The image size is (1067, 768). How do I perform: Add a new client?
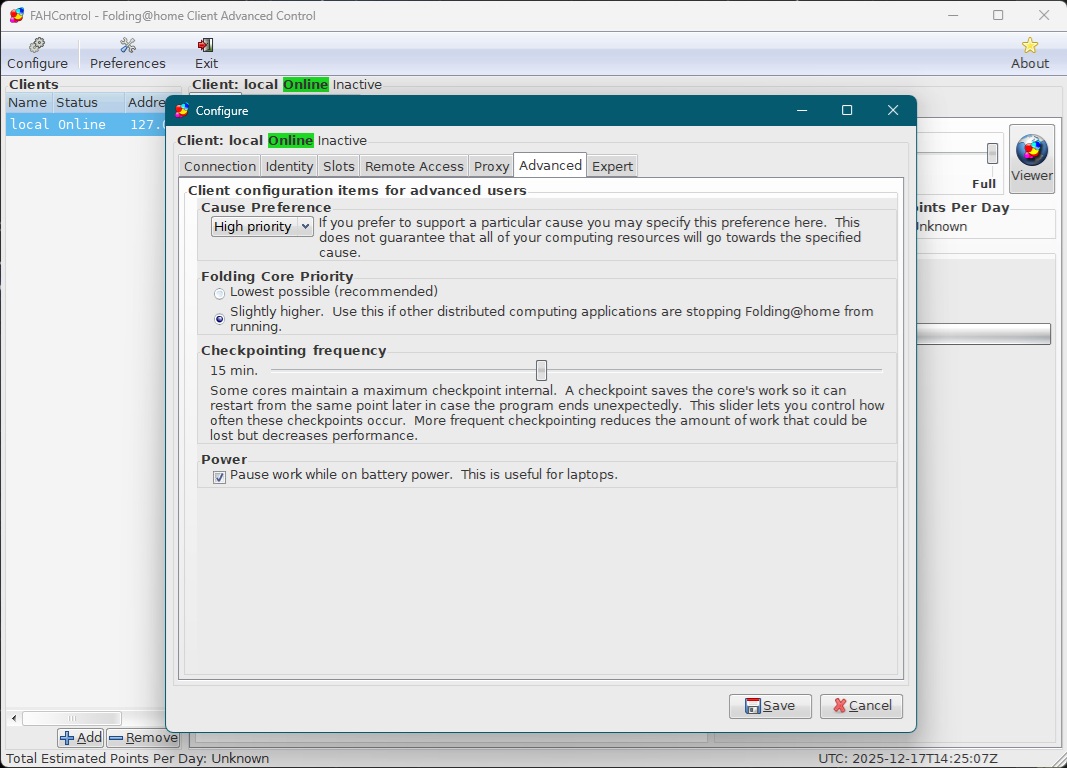(81, 737)
